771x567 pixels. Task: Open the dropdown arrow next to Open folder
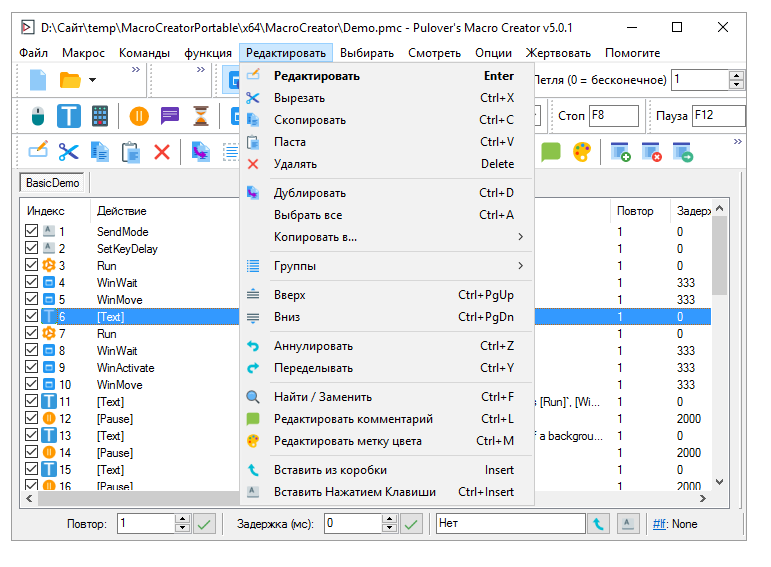pyautogui.click(x=92, y=80)
